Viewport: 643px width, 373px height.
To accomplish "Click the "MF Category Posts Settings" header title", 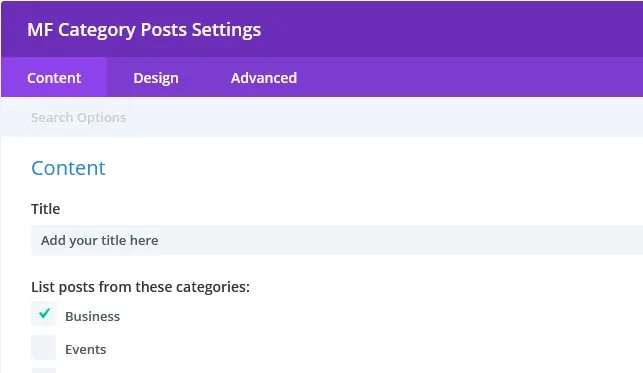I will [144, 30].
